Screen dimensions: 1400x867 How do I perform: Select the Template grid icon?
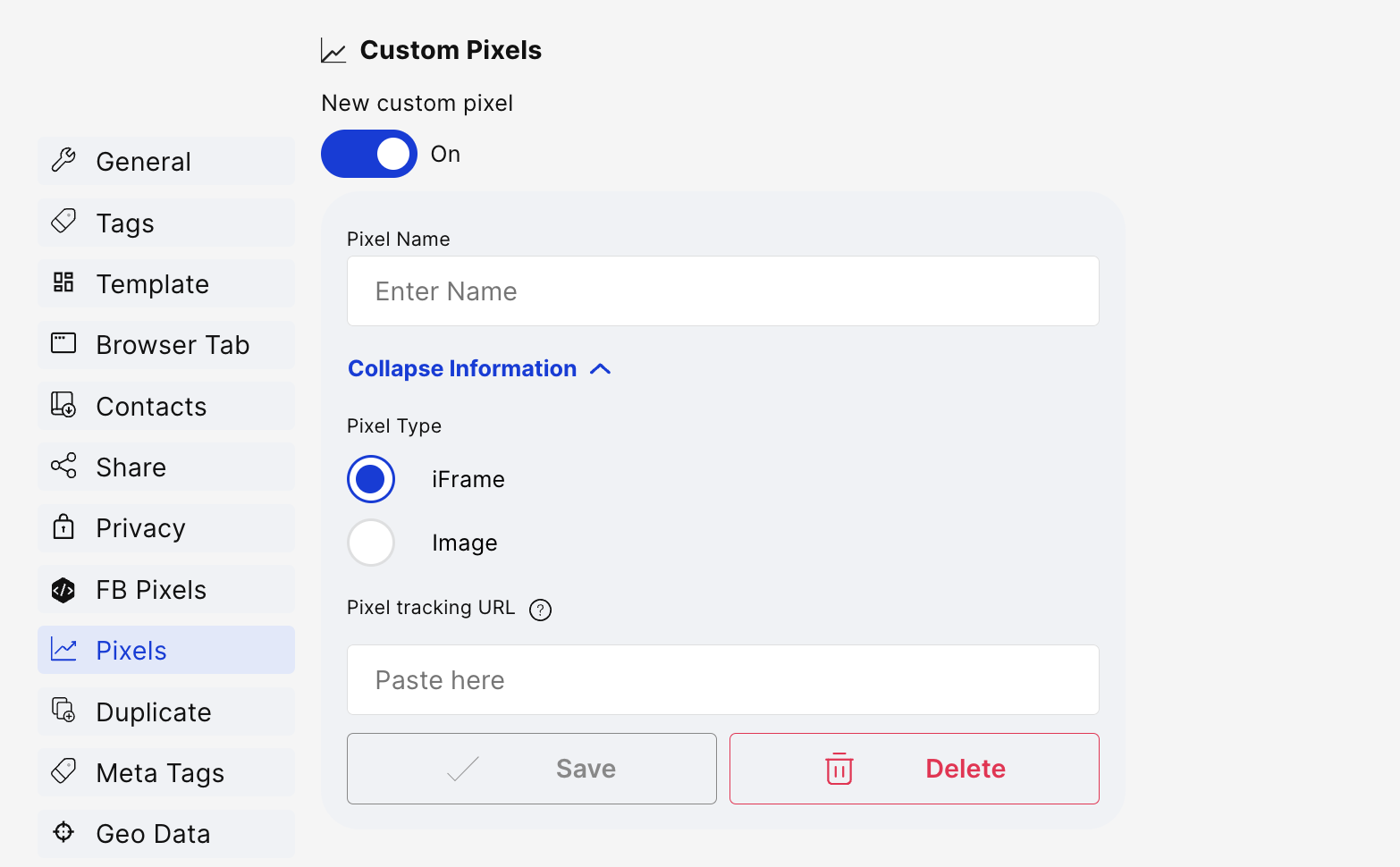(x=63, y=282)
